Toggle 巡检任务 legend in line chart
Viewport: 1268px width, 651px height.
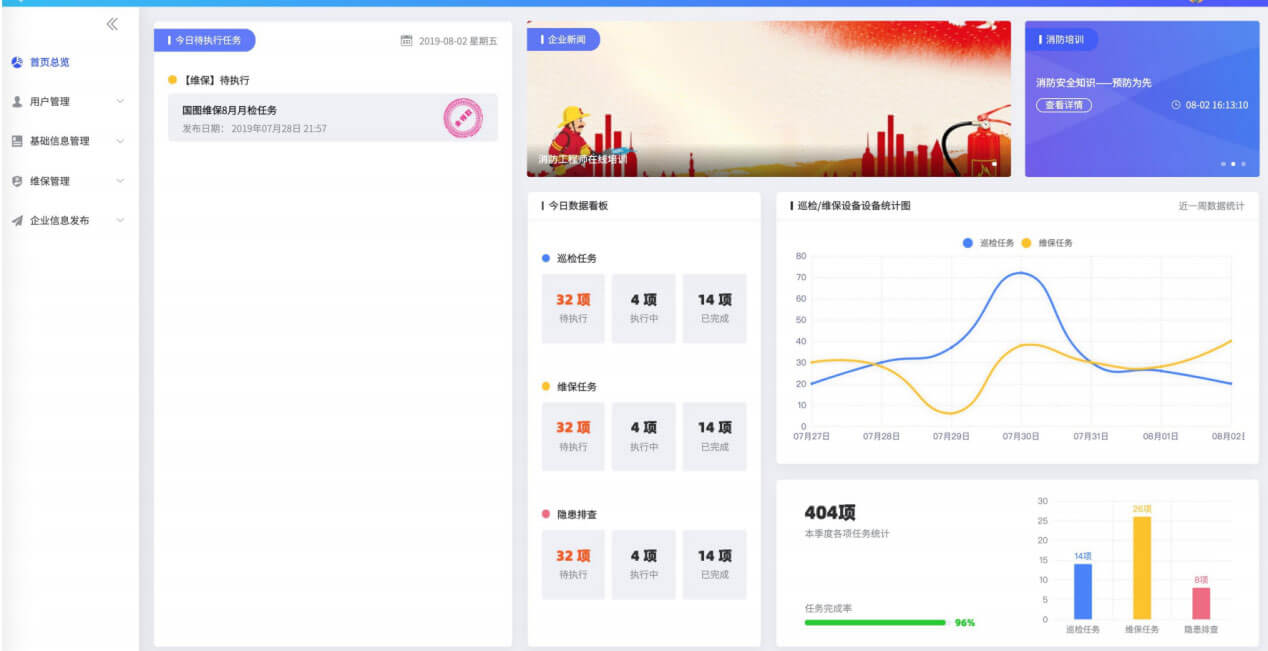[x=988, y=243]
